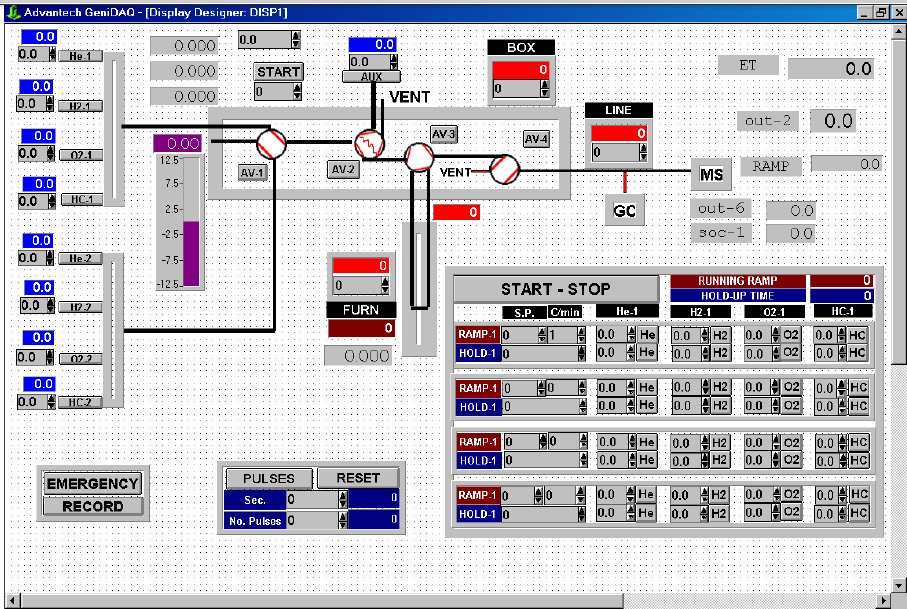Adjust the H2-1 flow spinner arrows
This screenshot has height=609, width=907.
pyautogui.click(x=50, y=104)
